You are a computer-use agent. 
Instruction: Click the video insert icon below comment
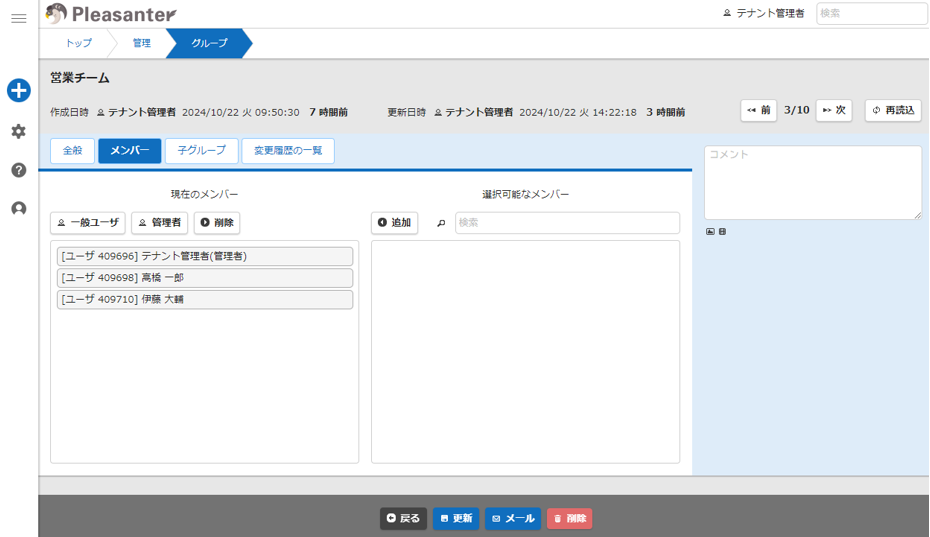(x=722, y=231)
